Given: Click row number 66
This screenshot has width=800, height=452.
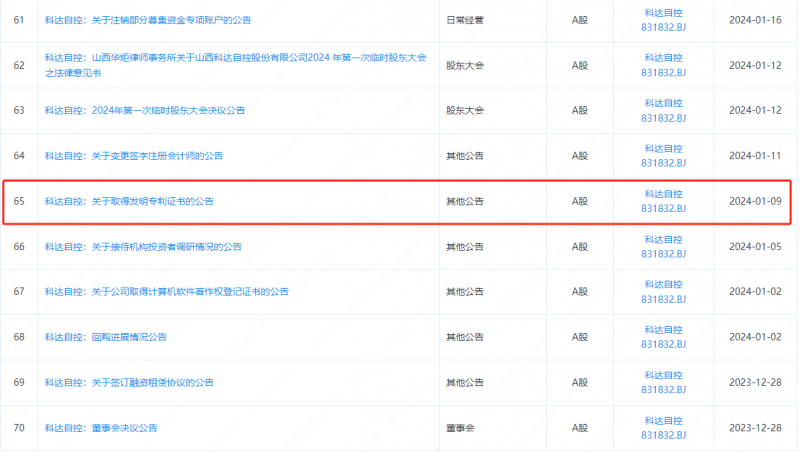Looking at the screenshot, I should [19, 246].
